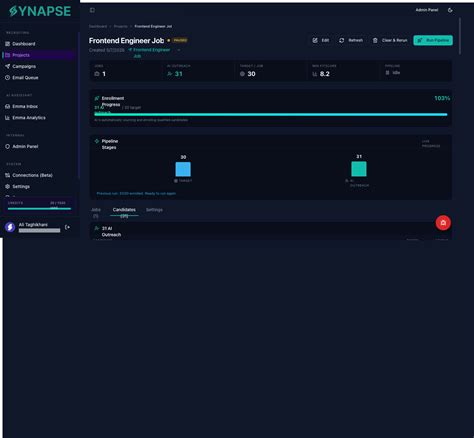Collapse the sidebar with the panel toggle icon

point(92,10)
